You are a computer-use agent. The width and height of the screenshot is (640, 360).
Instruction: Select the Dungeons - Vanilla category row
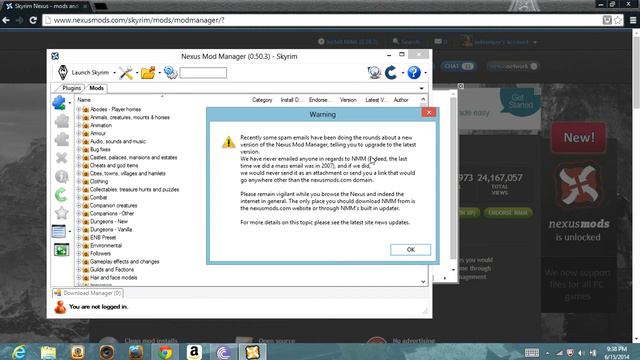(x=111, y=229)
